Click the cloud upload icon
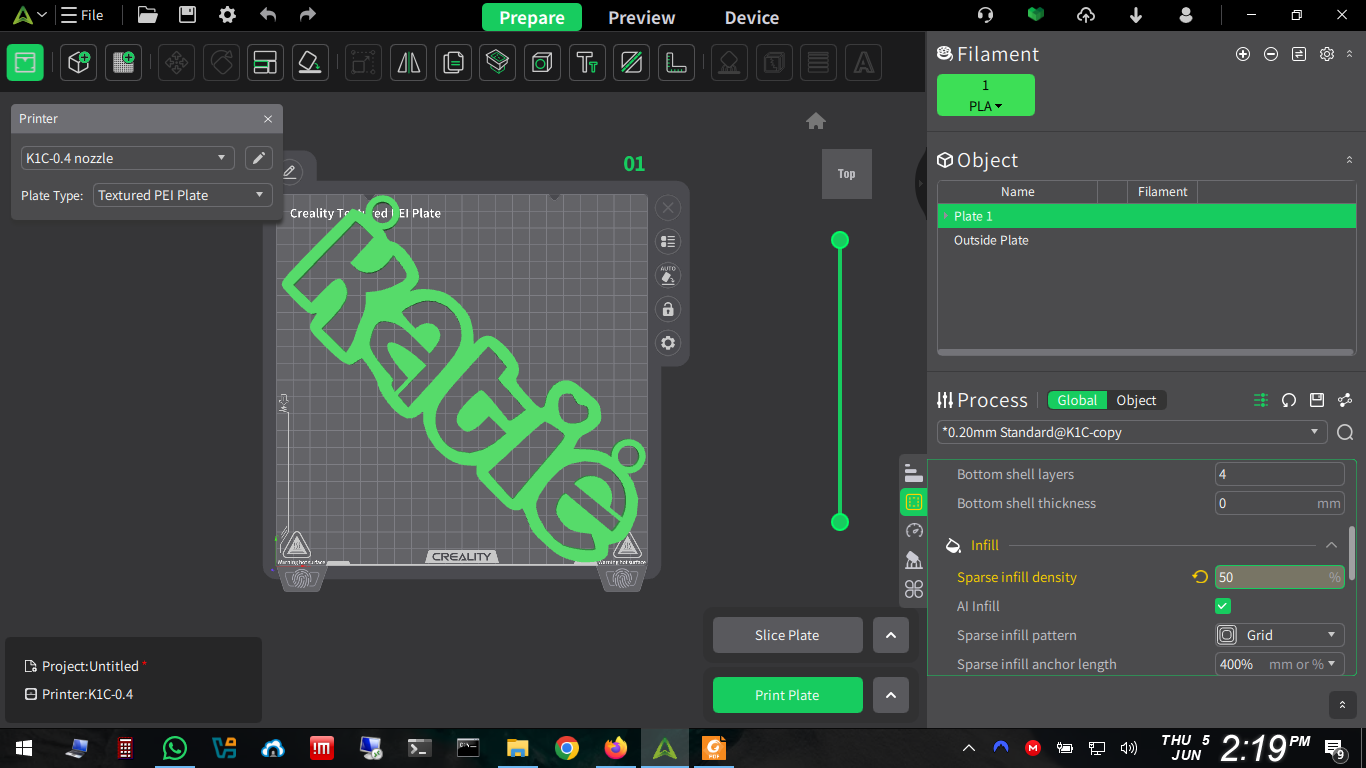Screen dimensions: 1366x768 pos(1086,15)
